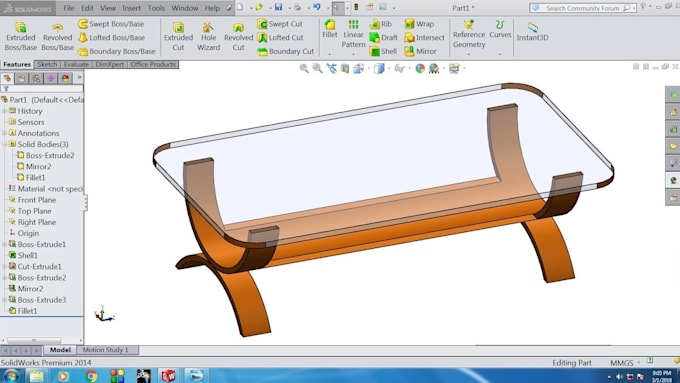Viewport: 680px width, 383px height.
Task: Expand the Boss-Extrude1 feature node
Action: tap(4, 244)
